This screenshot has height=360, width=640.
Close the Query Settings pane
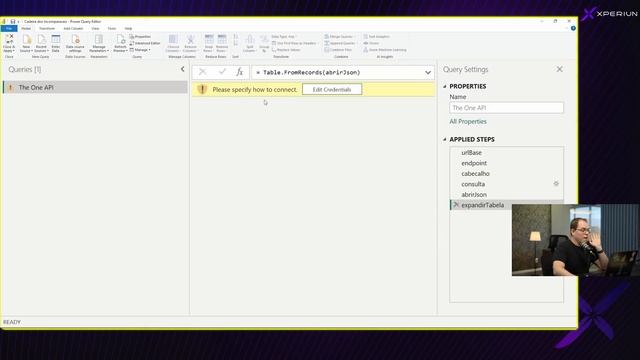click(560, 69)
